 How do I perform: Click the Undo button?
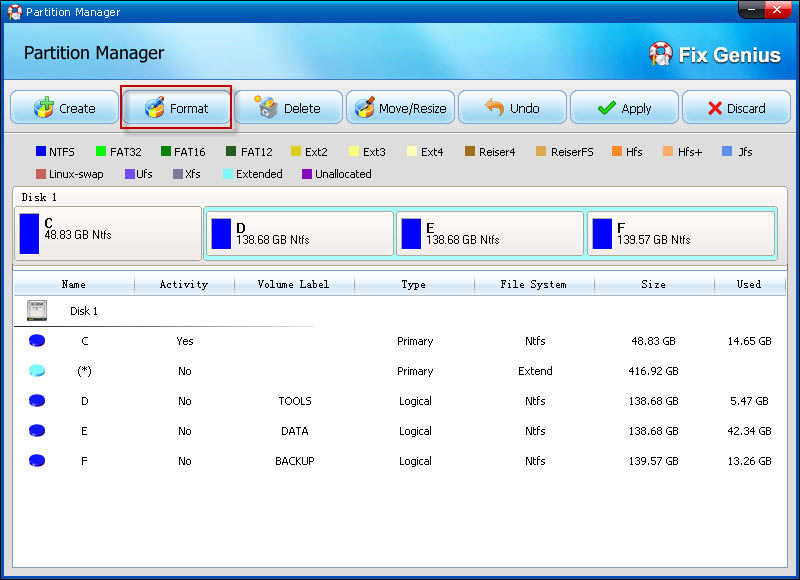[x=512, y=108]
